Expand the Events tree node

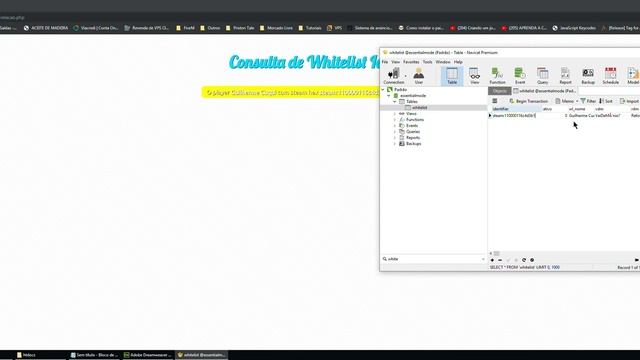pyautogui.click(x=395, y=126)
